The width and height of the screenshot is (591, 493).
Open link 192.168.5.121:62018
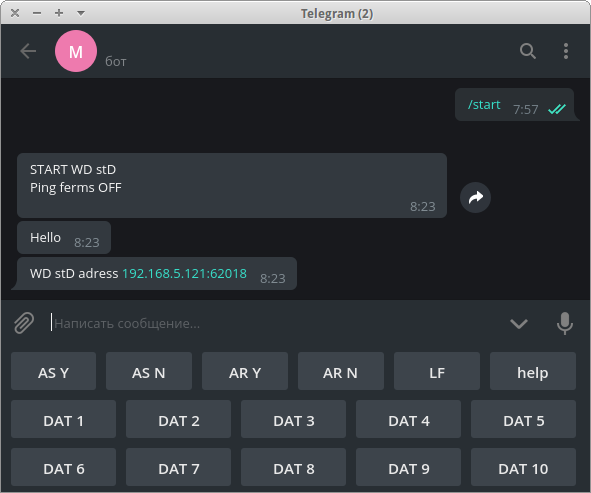tap(184, 273)
